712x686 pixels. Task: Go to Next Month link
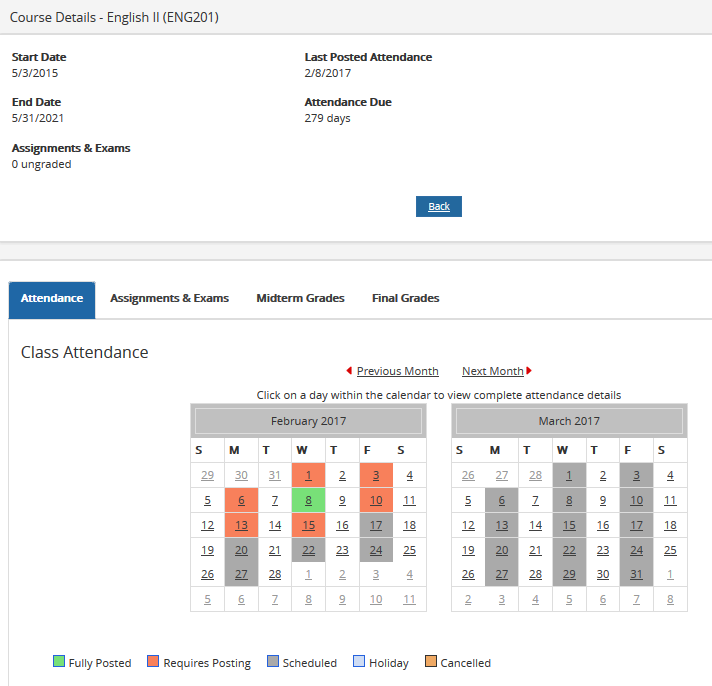coord(492,371)
